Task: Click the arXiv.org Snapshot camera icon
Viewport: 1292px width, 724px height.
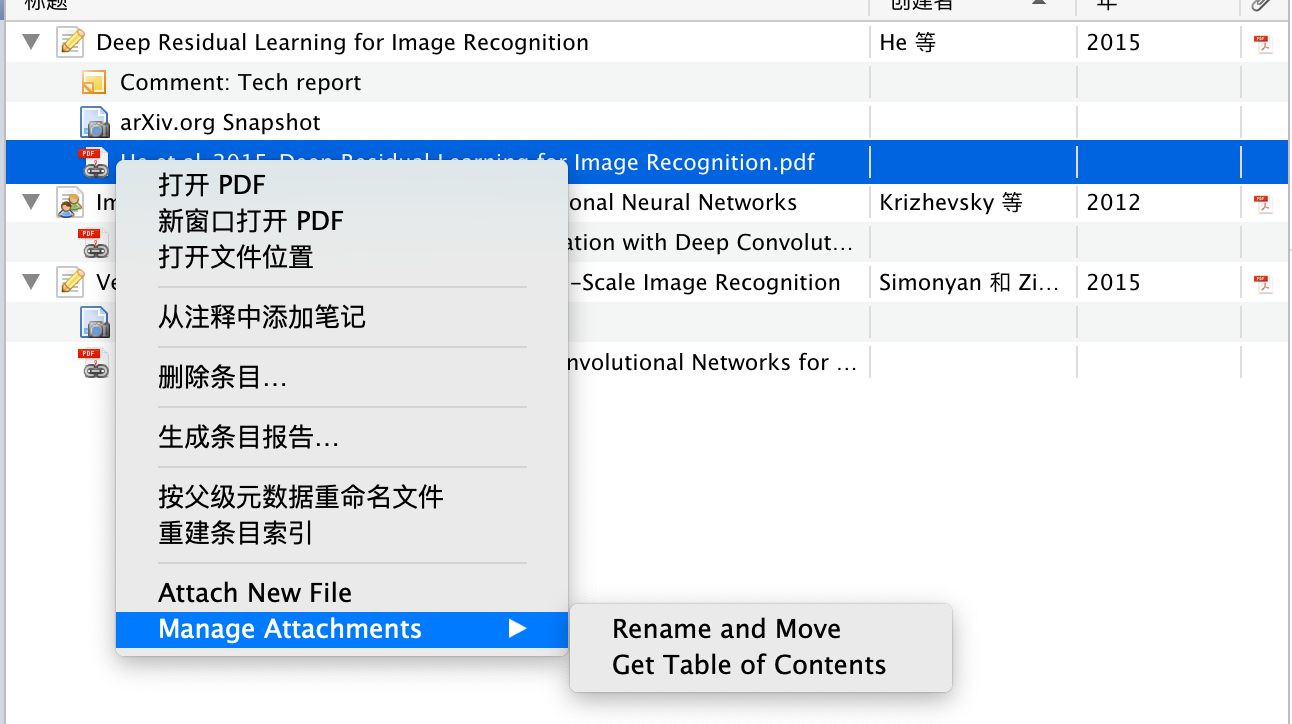Action: point(94,123)
